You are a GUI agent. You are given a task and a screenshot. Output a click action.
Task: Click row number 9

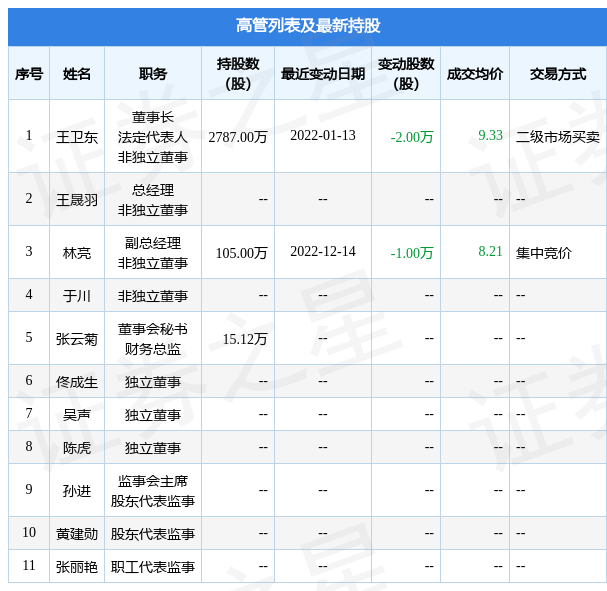(x=29, y=489)
